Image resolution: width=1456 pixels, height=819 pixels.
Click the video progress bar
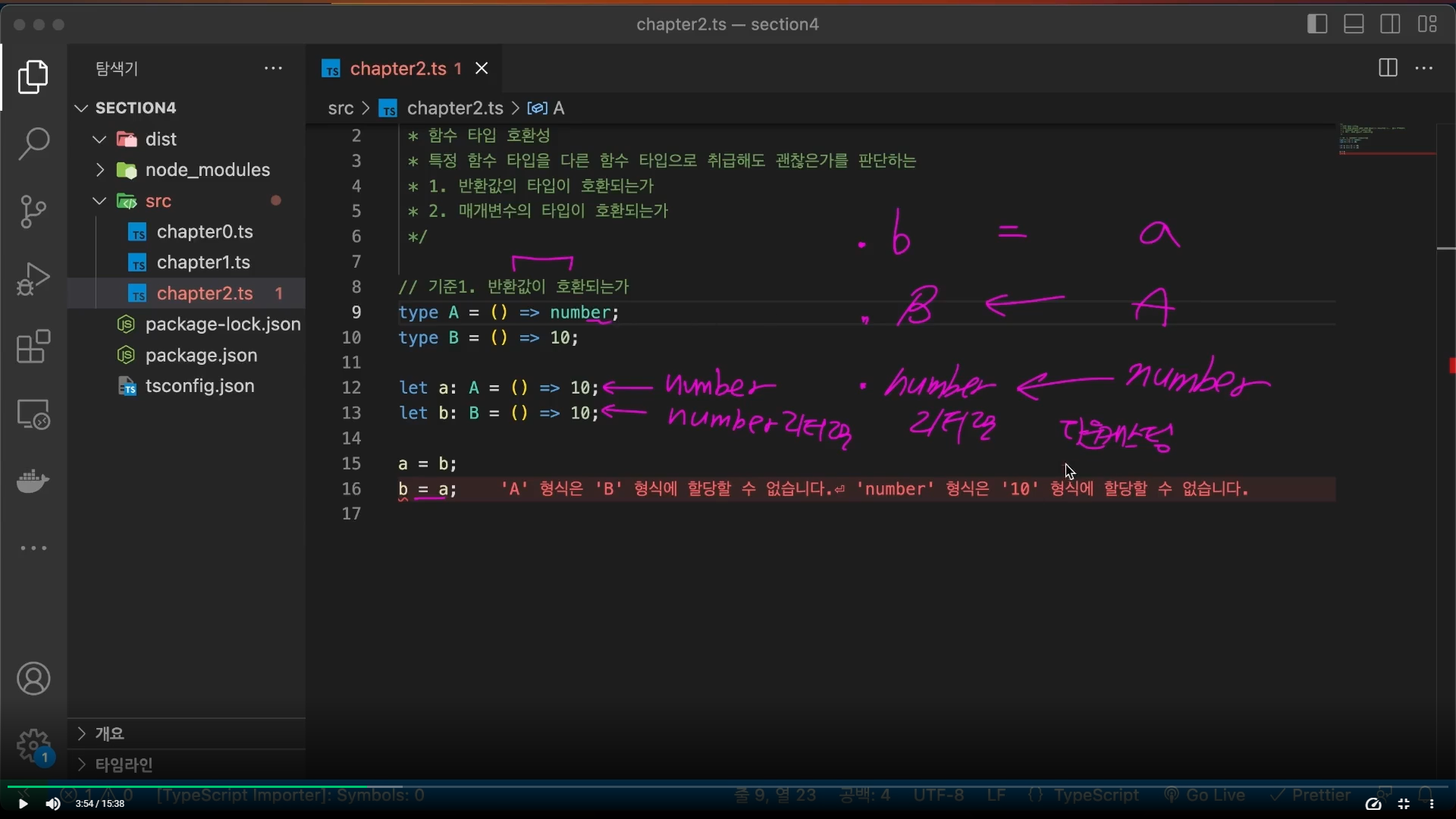pyautogui.click(x=728, y=786)
